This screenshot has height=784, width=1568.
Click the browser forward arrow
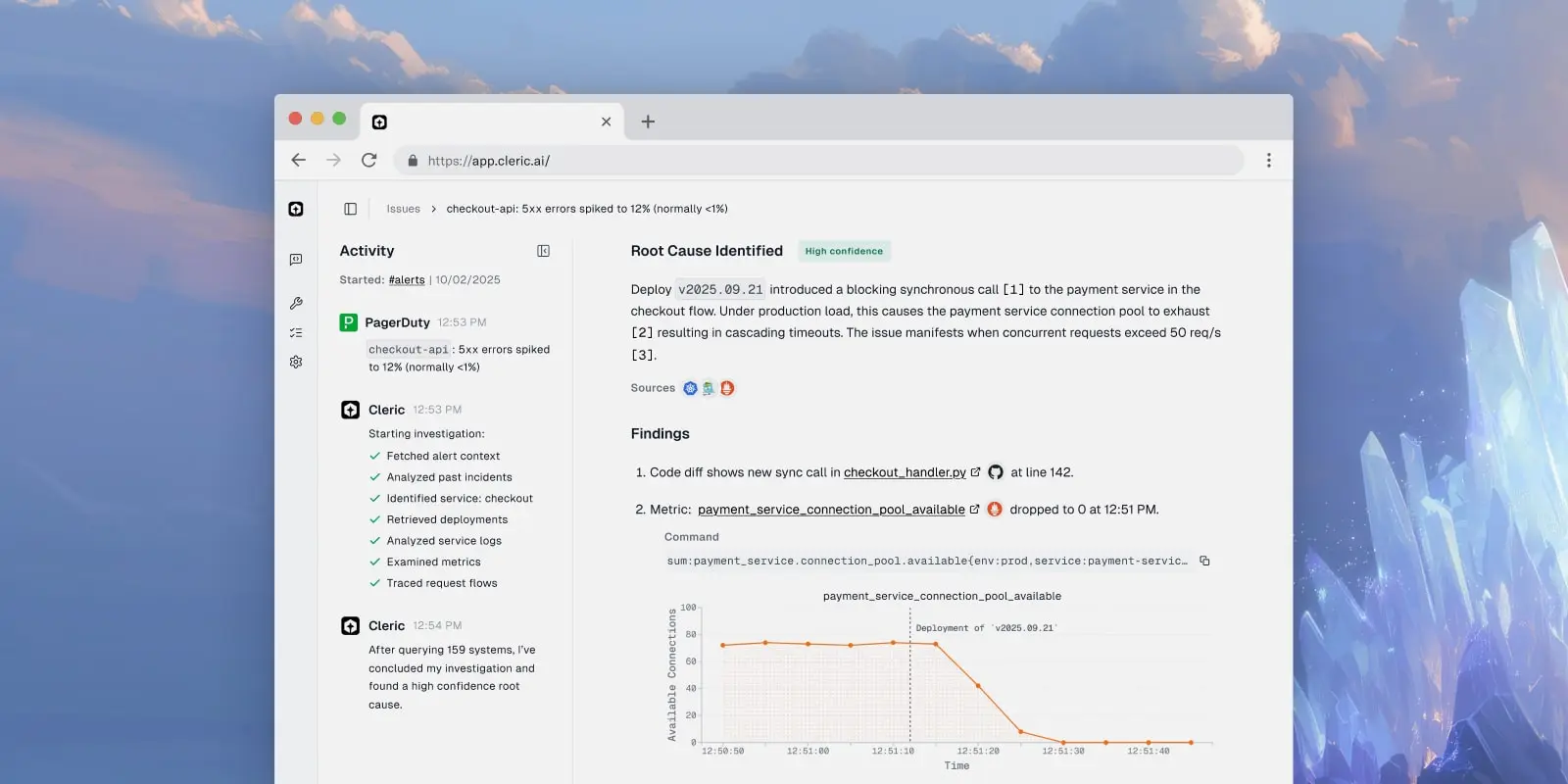[333, 160]
